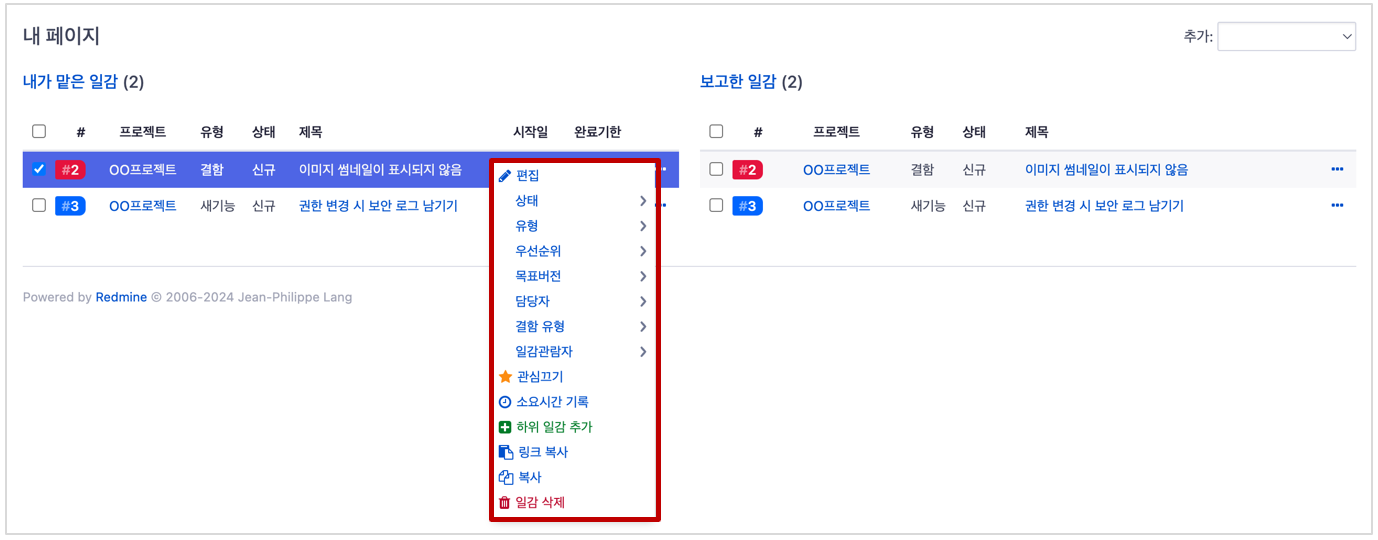Viewport: 1378px width, 540px height.
Task: Open the 추가 block dropdown
Action: [x=1286, y=36]
